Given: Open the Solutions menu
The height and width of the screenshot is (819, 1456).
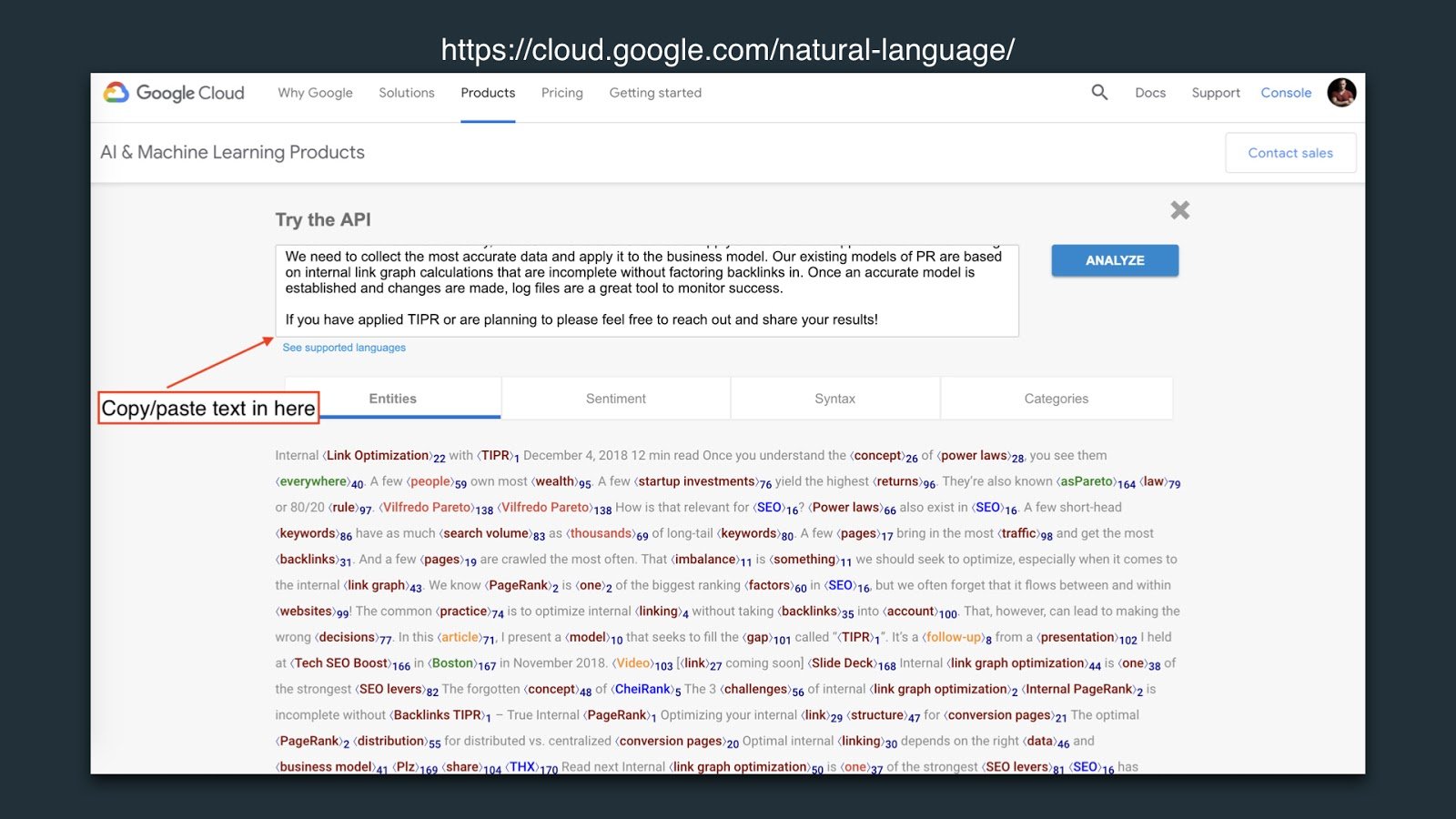Looking at the screenshot, I should pos(407,93).
